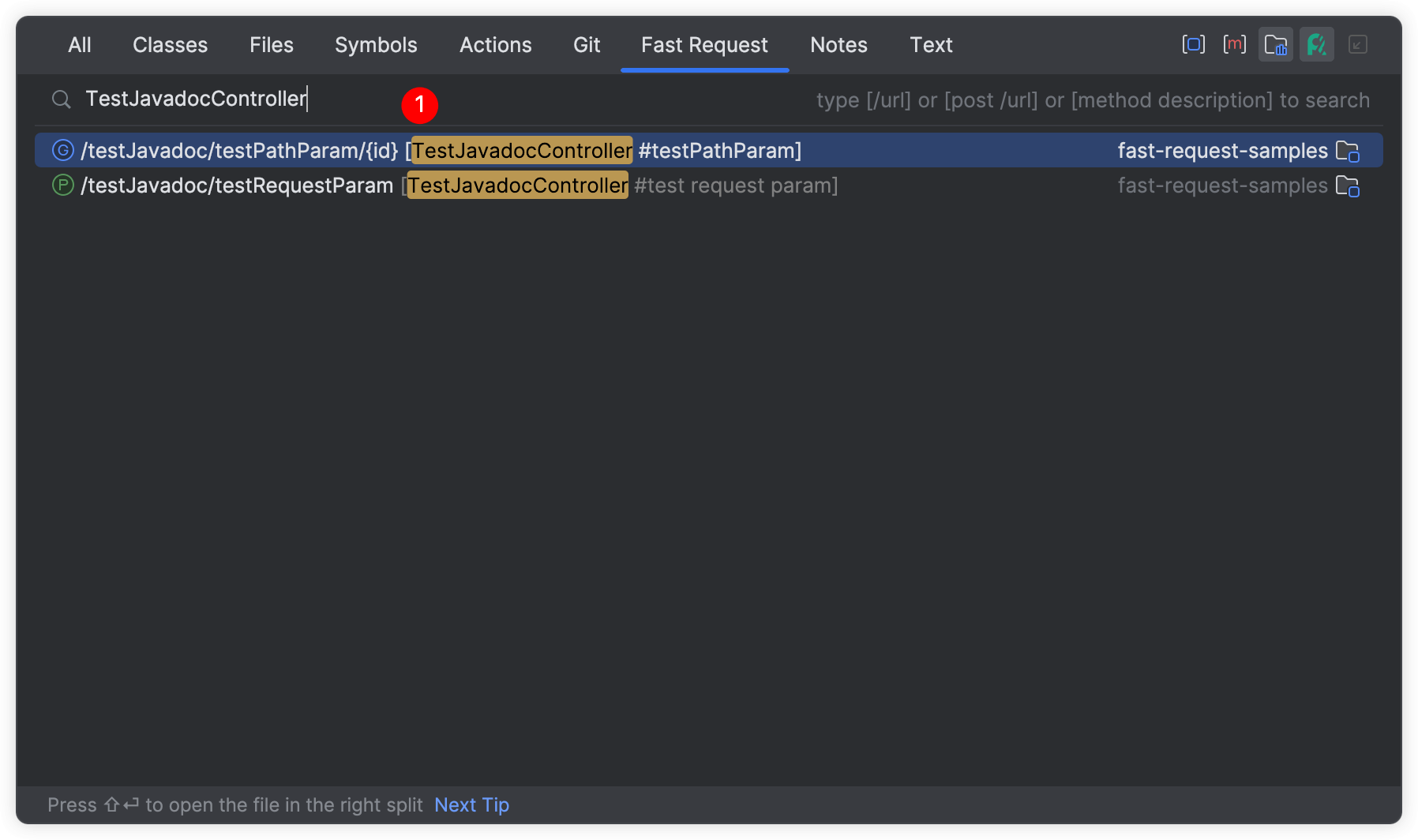Switch to the Notes tab
This screenshot has width=1418, height=840.
(x=838, y=45)
